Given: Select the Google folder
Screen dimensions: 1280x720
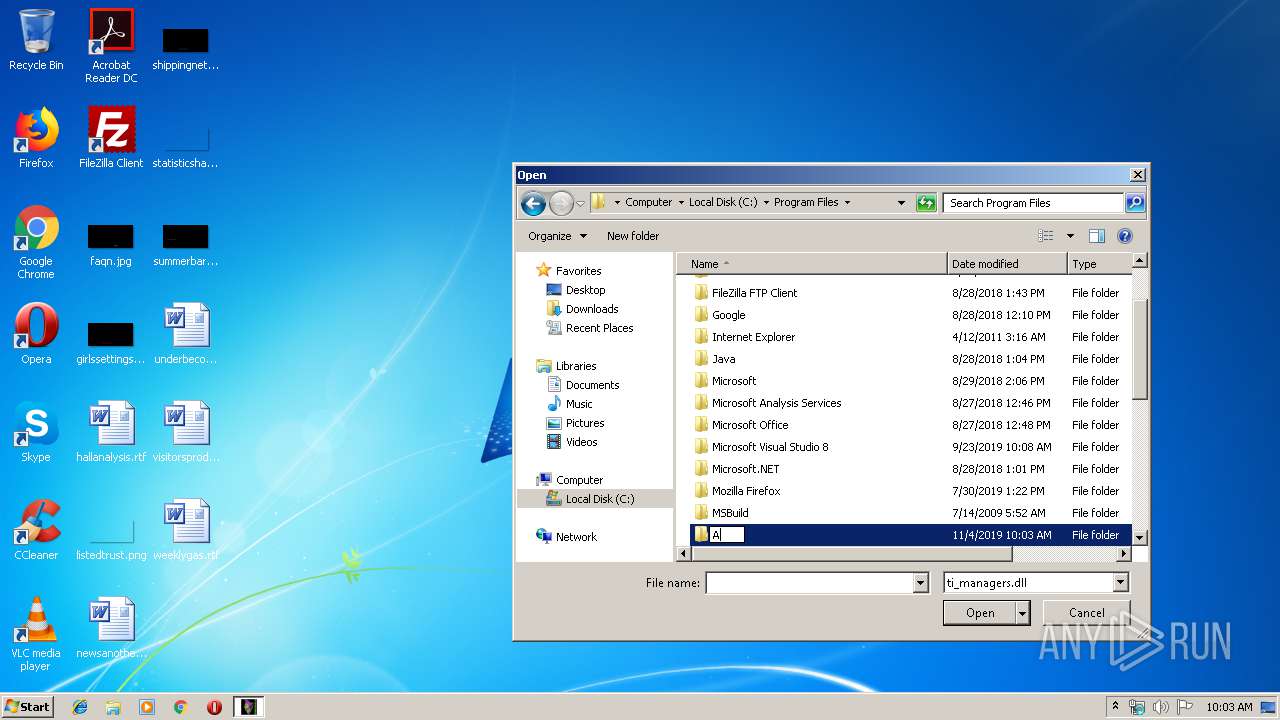Looking at the screenshot, I should click(728, 315).
